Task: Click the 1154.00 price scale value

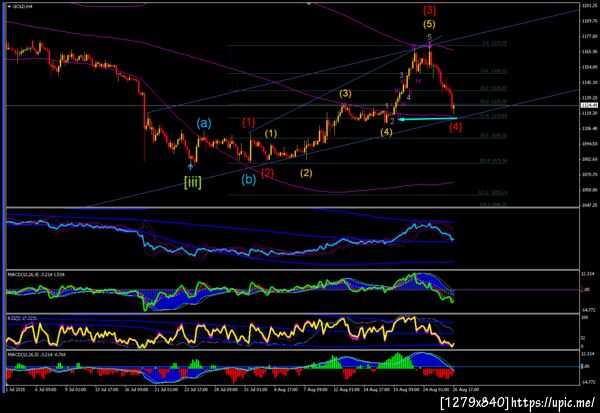Action: pyautogui.click(x=589, y=67)
